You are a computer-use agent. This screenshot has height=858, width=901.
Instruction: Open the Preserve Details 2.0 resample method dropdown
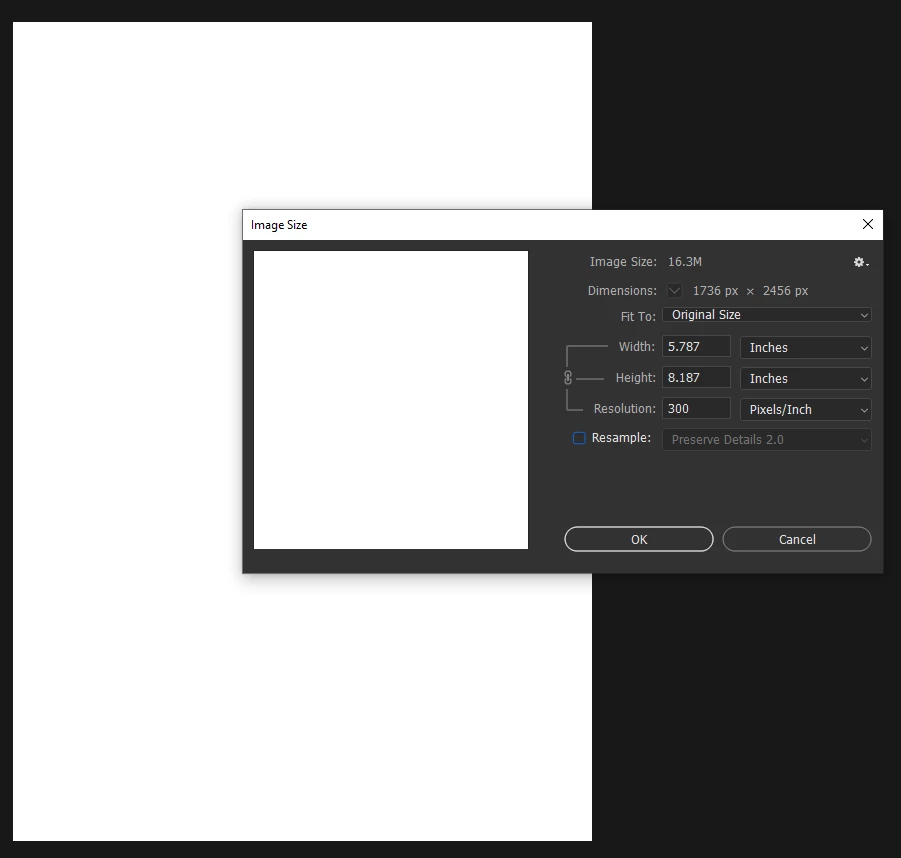(767, 440)
